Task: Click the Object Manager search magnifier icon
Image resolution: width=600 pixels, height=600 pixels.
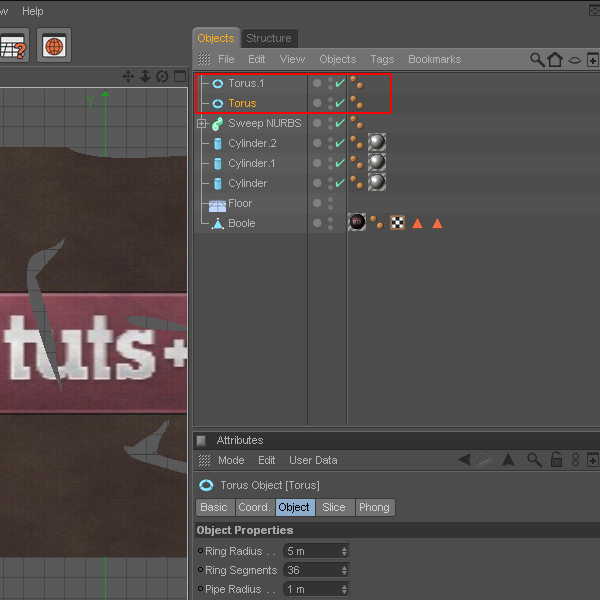Action: 537,60
